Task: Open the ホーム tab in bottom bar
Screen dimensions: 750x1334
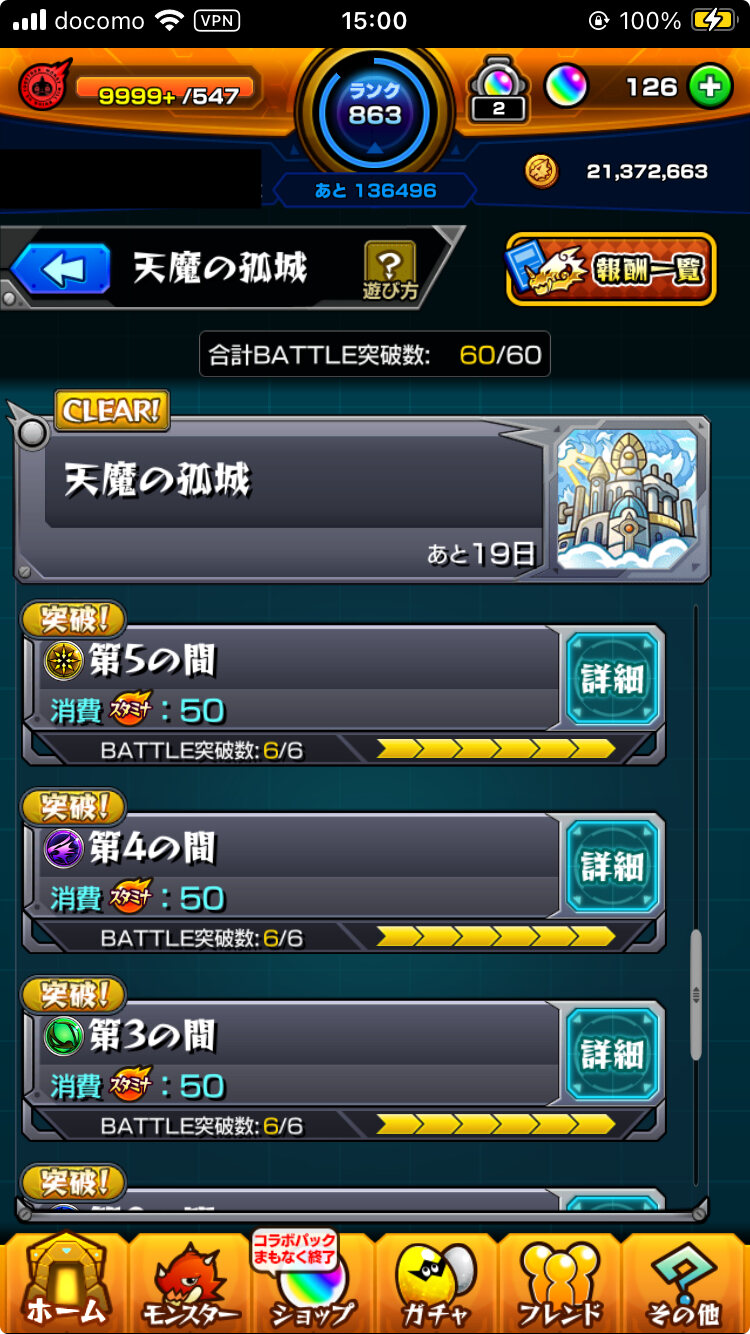Action: point(64,1282)
